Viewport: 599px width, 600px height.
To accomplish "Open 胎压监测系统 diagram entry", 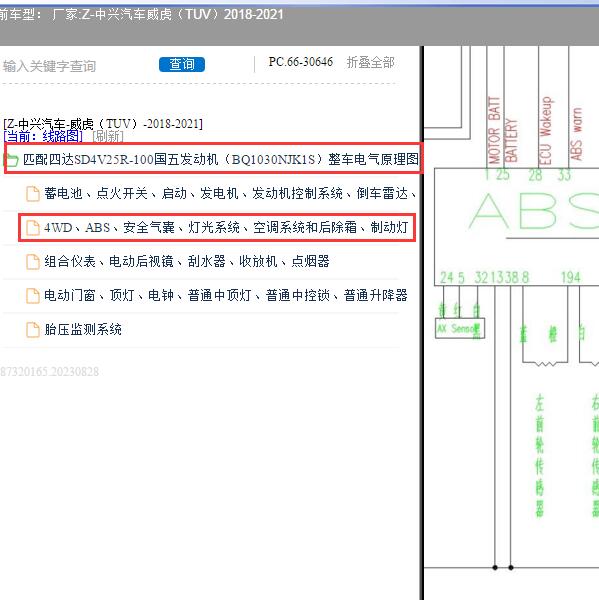I will [83, 329].
